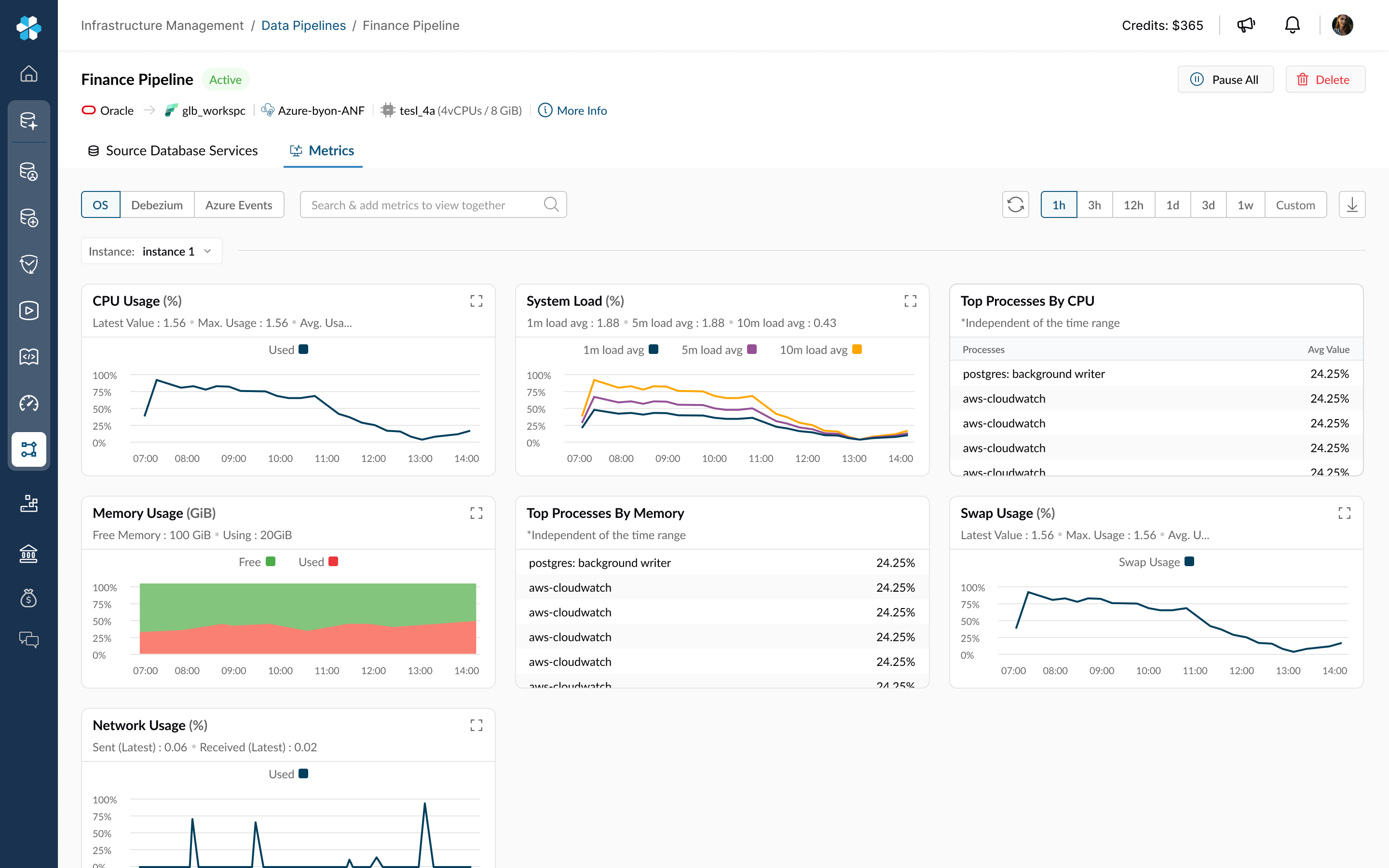Open the billing money bag icon
Screen dimensions: 1389x868
pyautogui.click(x=29, y=599)
